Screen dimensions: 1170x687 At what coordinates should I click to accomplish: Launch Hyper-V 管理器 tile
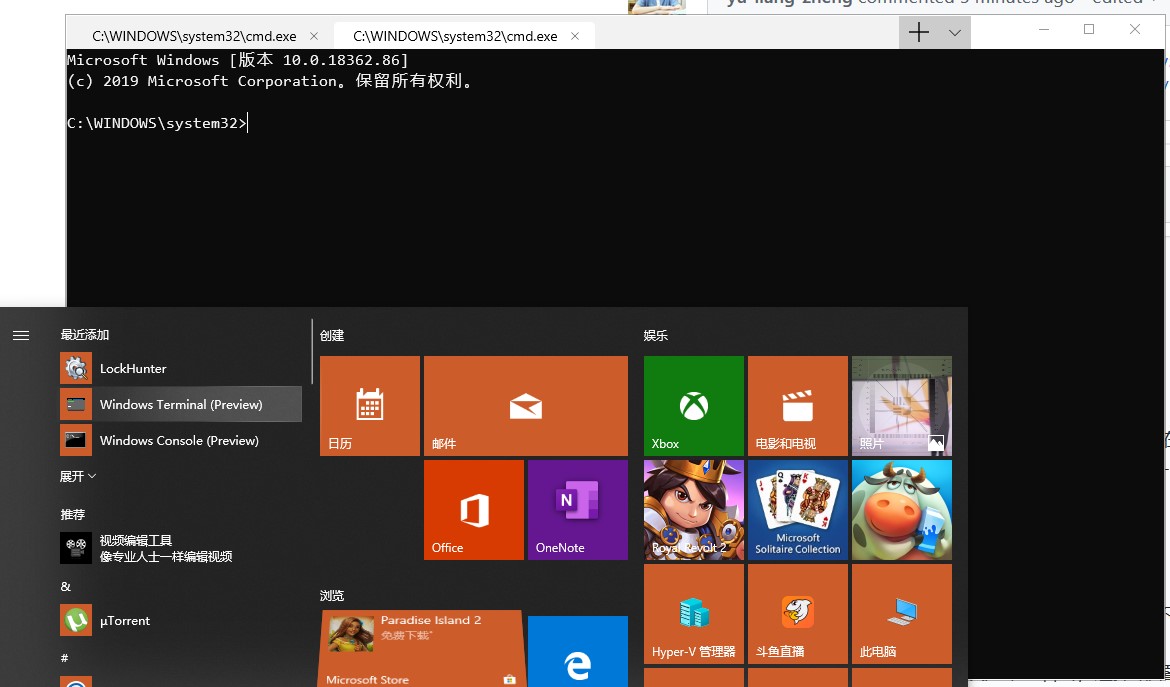(694, 614)
